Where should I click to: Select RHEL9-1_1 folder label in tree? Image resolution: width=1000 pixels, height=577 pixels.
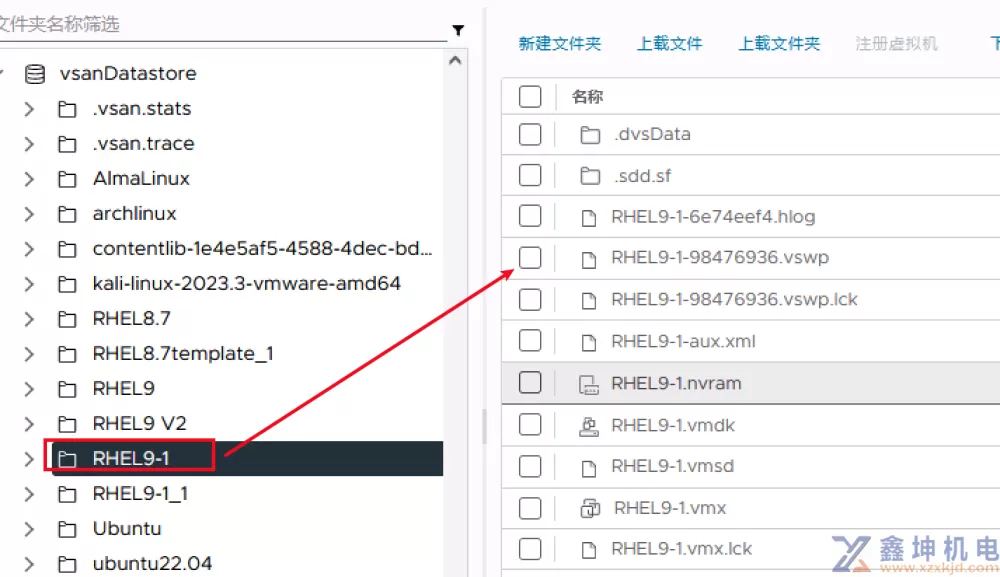(140, 493)
